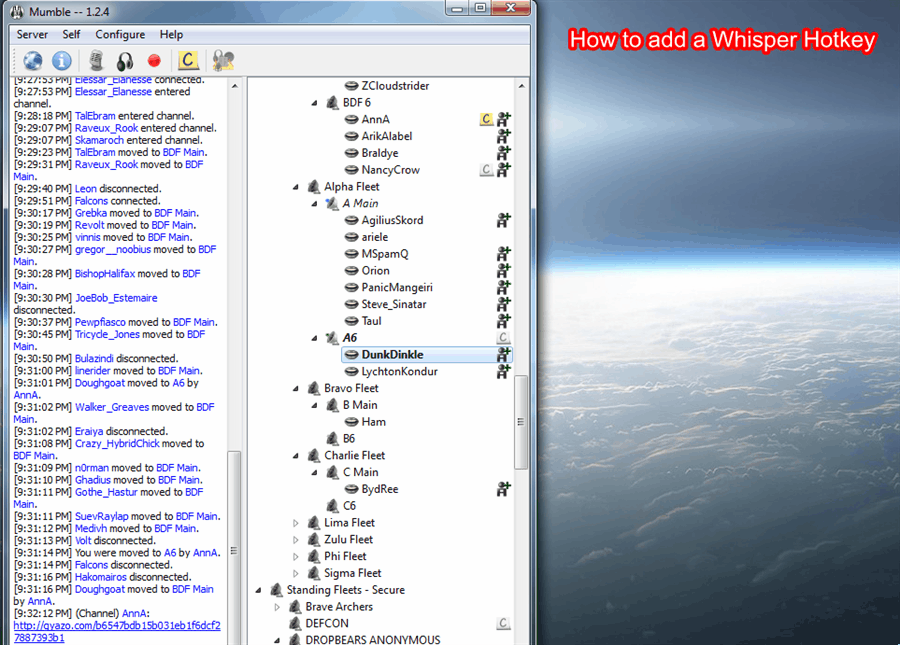Deafen yourself with the headphones icon

tap(125, 61)
